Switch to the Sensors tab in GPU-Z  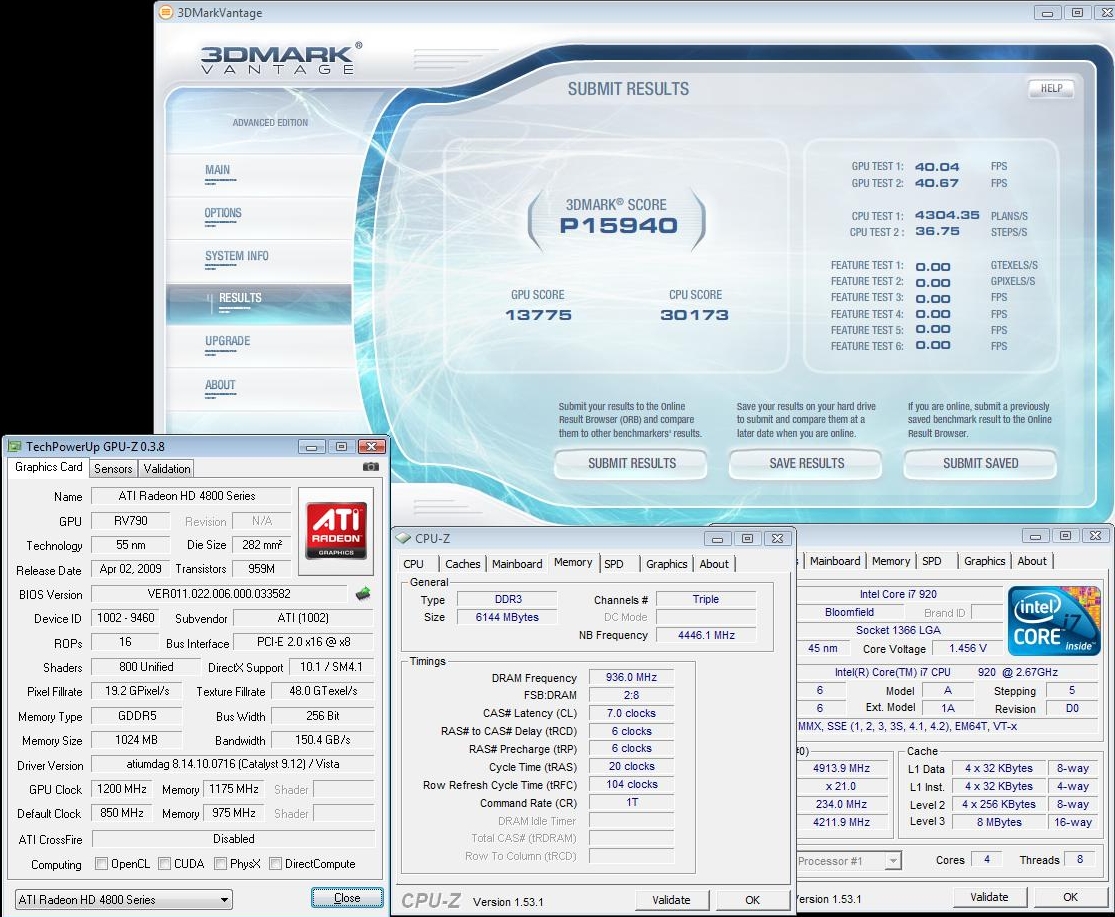coord(113,468)
